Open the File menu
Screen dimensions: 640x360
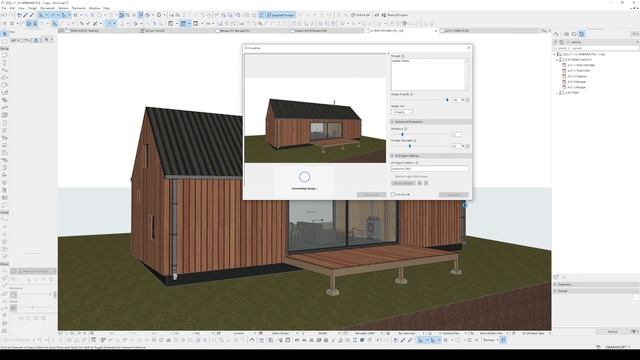pos(4,8)
